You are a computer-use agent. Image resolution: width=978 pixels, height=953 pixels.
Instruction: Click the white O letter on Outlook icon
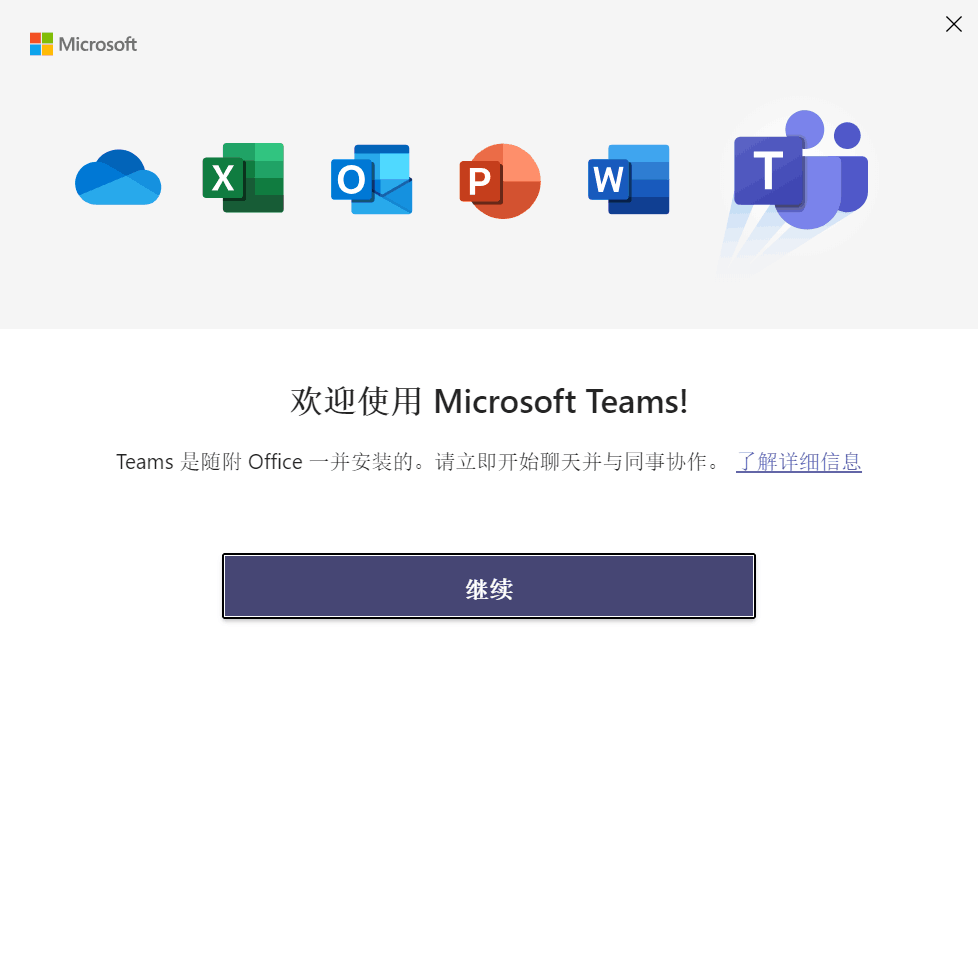pyautogui.click(x=351, y=180)
